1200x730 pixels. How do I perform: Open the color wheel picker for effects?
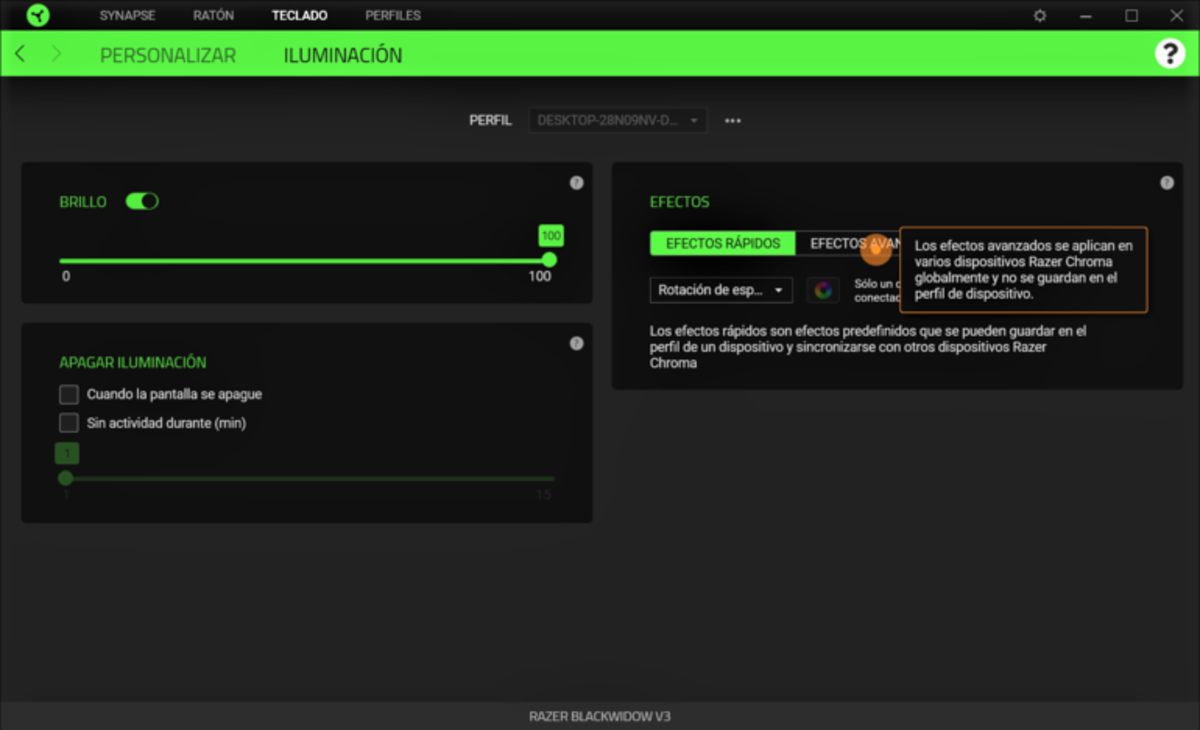click(823, 290)
